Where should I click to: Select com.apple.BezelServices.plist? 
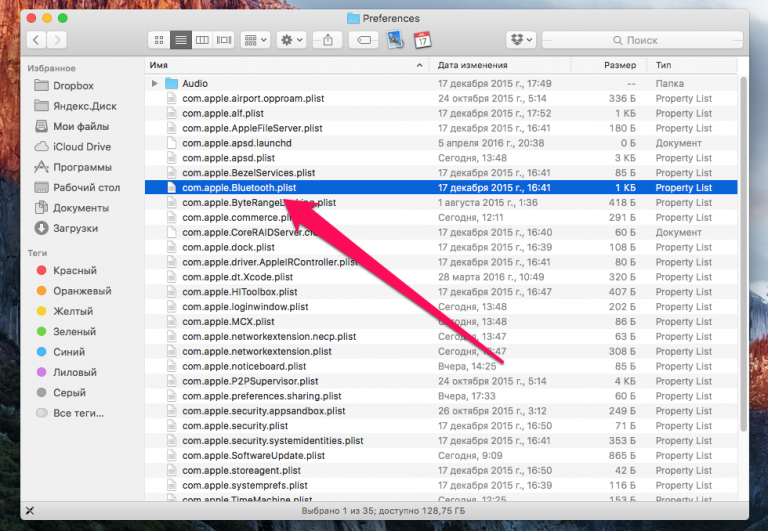coord(441,173)
